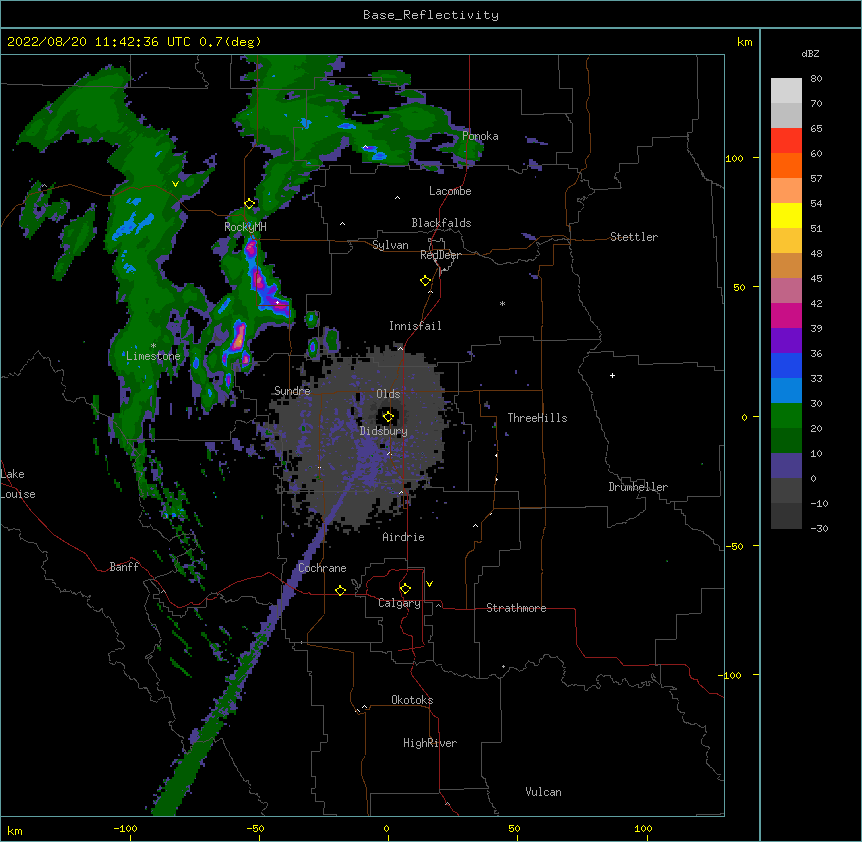The width and height of the screenshot is (862, 842).
Task: Click the Olds label near radar
Action: [388, 394]
